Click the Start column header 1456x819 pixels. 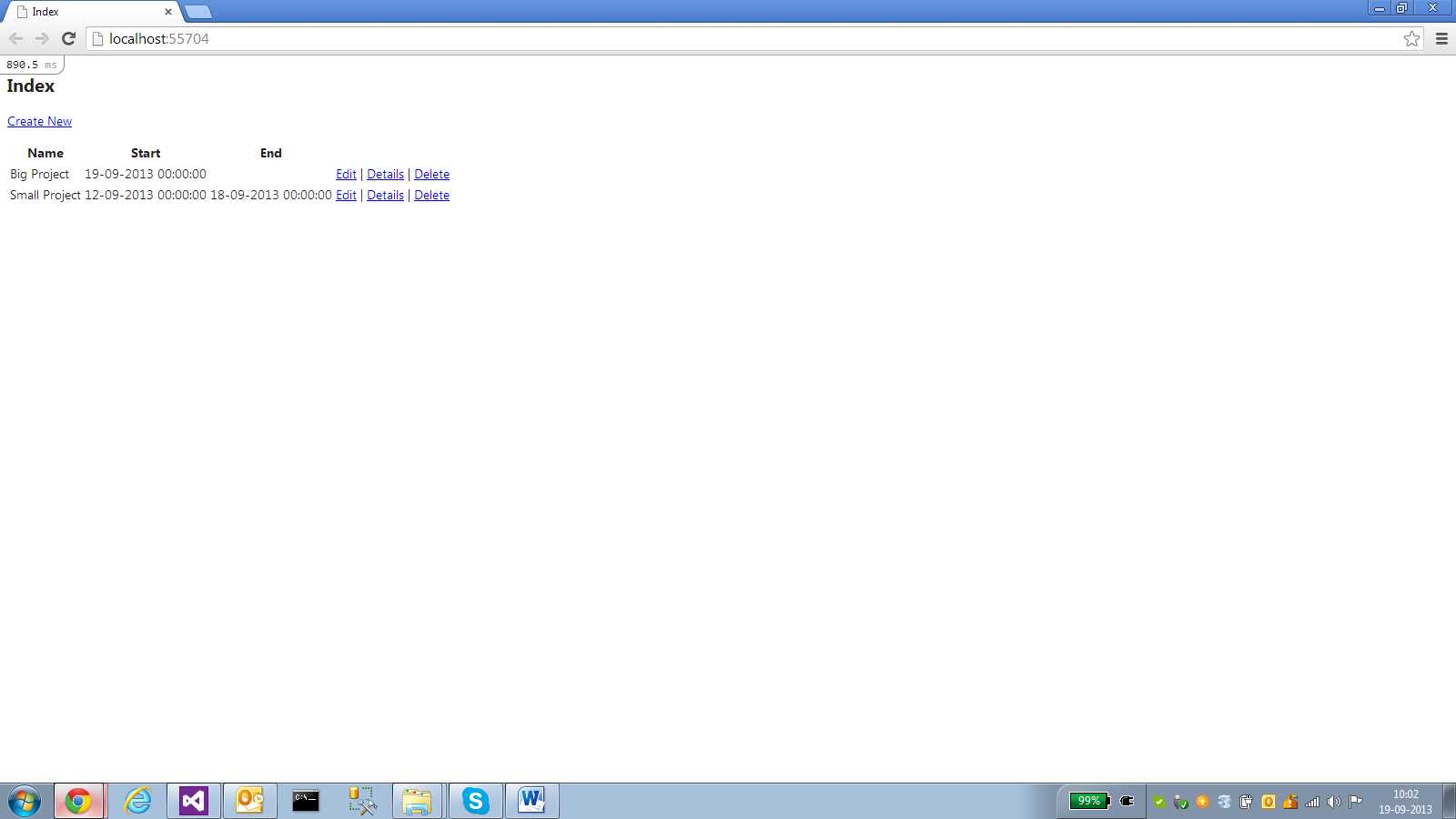tap(146, 153)
